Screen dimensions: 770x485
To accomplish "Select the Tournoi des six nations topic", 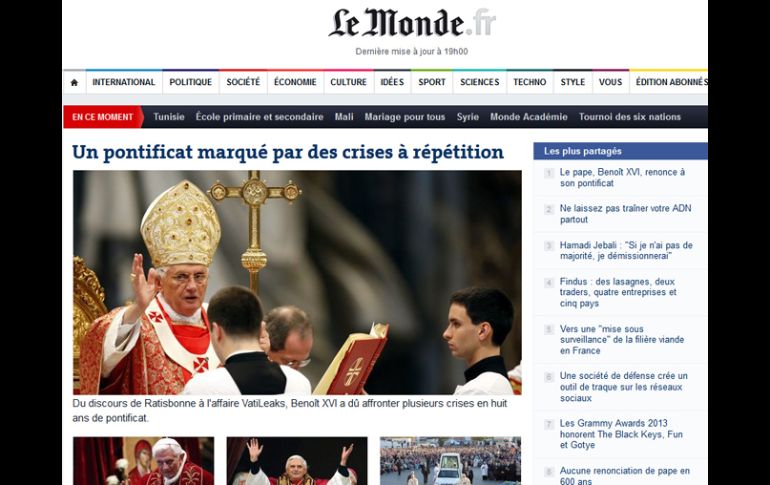I will [x=630, y=117].
